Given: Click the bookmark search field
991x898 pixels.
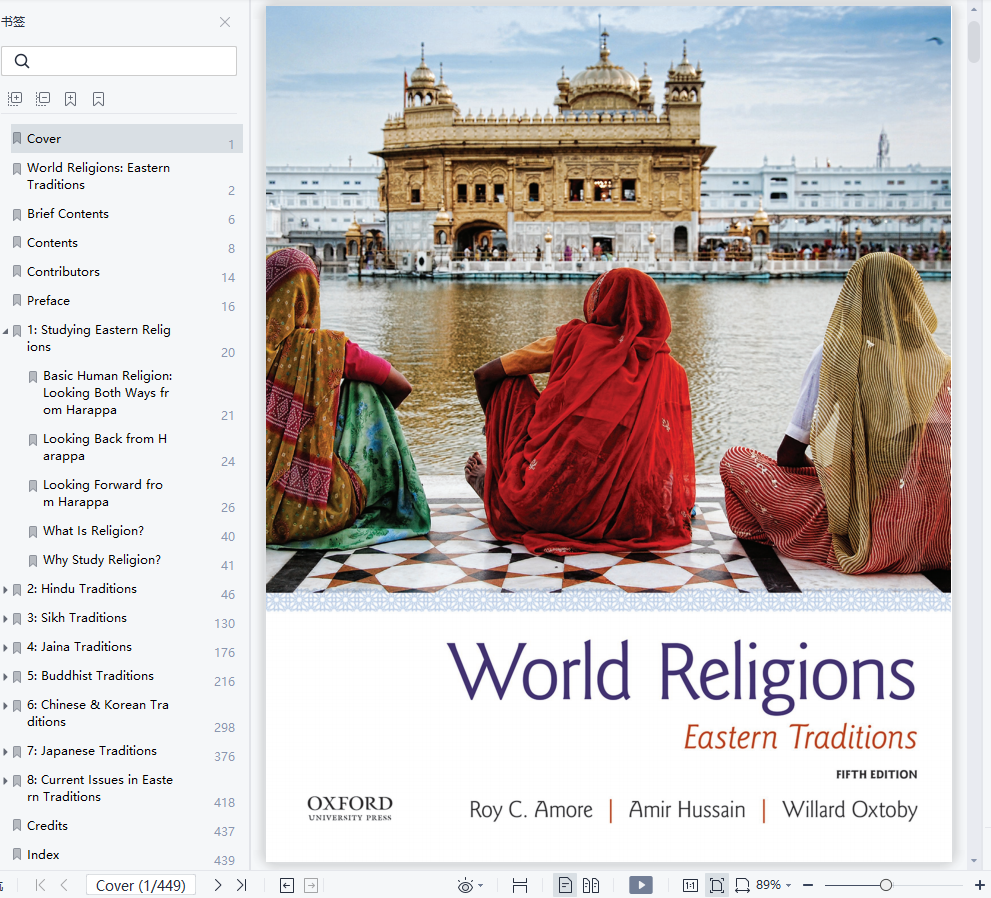Looking at the screenshot, I should pyautogui.click(x=119, y=61).
